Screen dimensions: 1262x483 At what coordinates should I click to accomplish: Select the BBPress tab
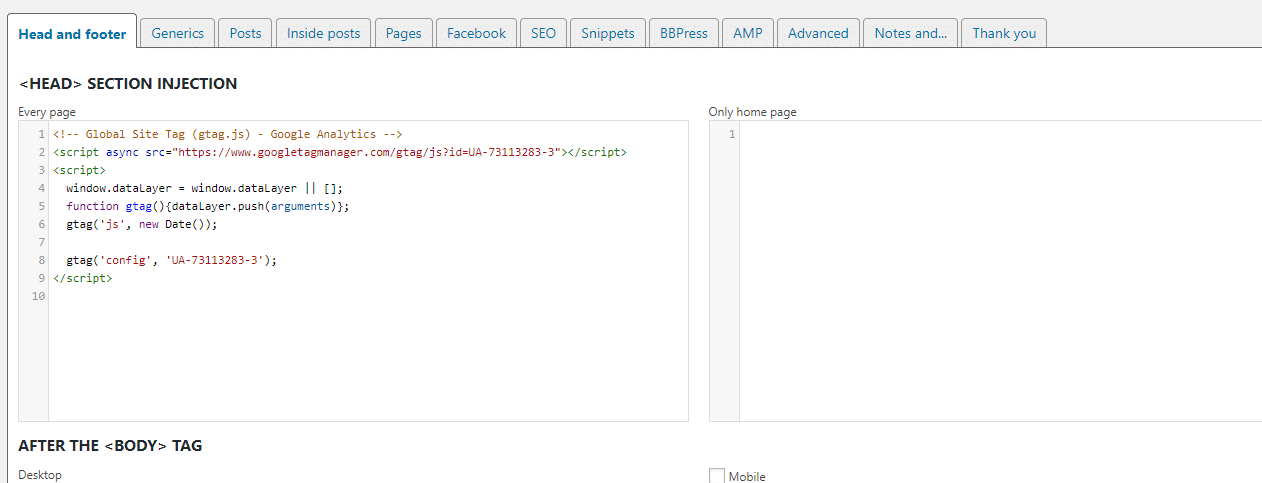pos(683,33)
